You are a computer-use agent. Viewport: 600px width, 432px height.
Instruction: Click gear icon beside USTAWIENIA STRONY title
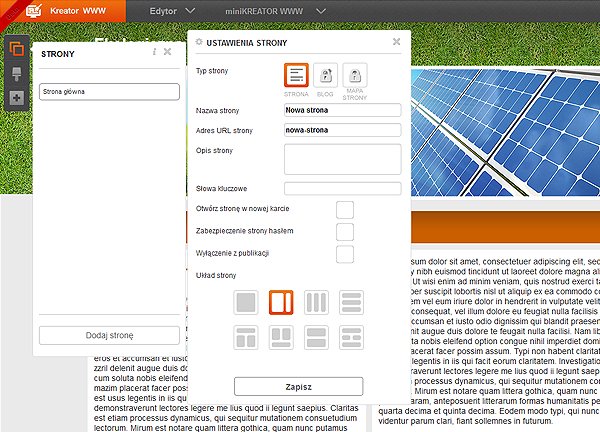tap(199, 42)
